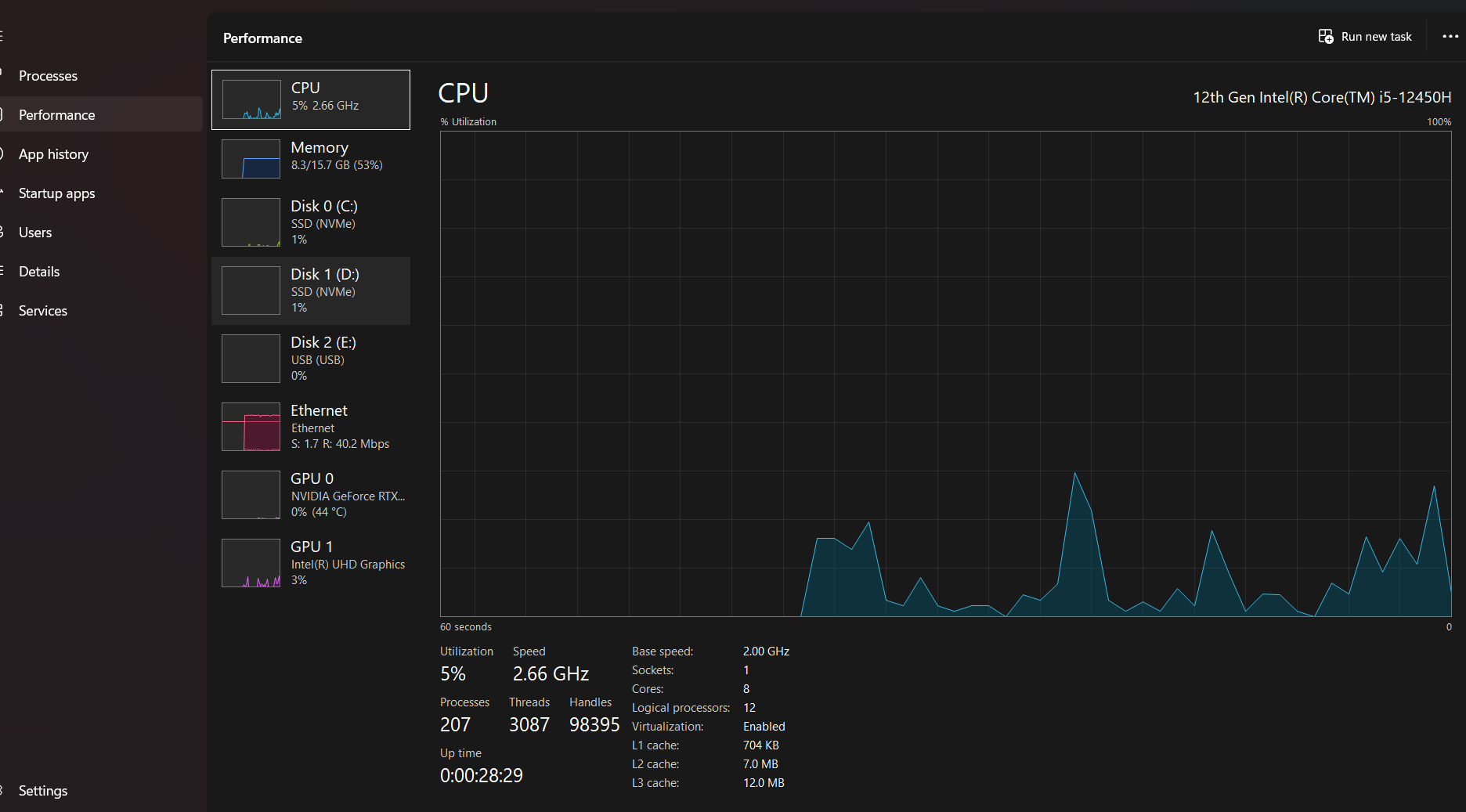
Task: Open Disk 1 (D:) performance view
Action: click(x=311, y=291)
